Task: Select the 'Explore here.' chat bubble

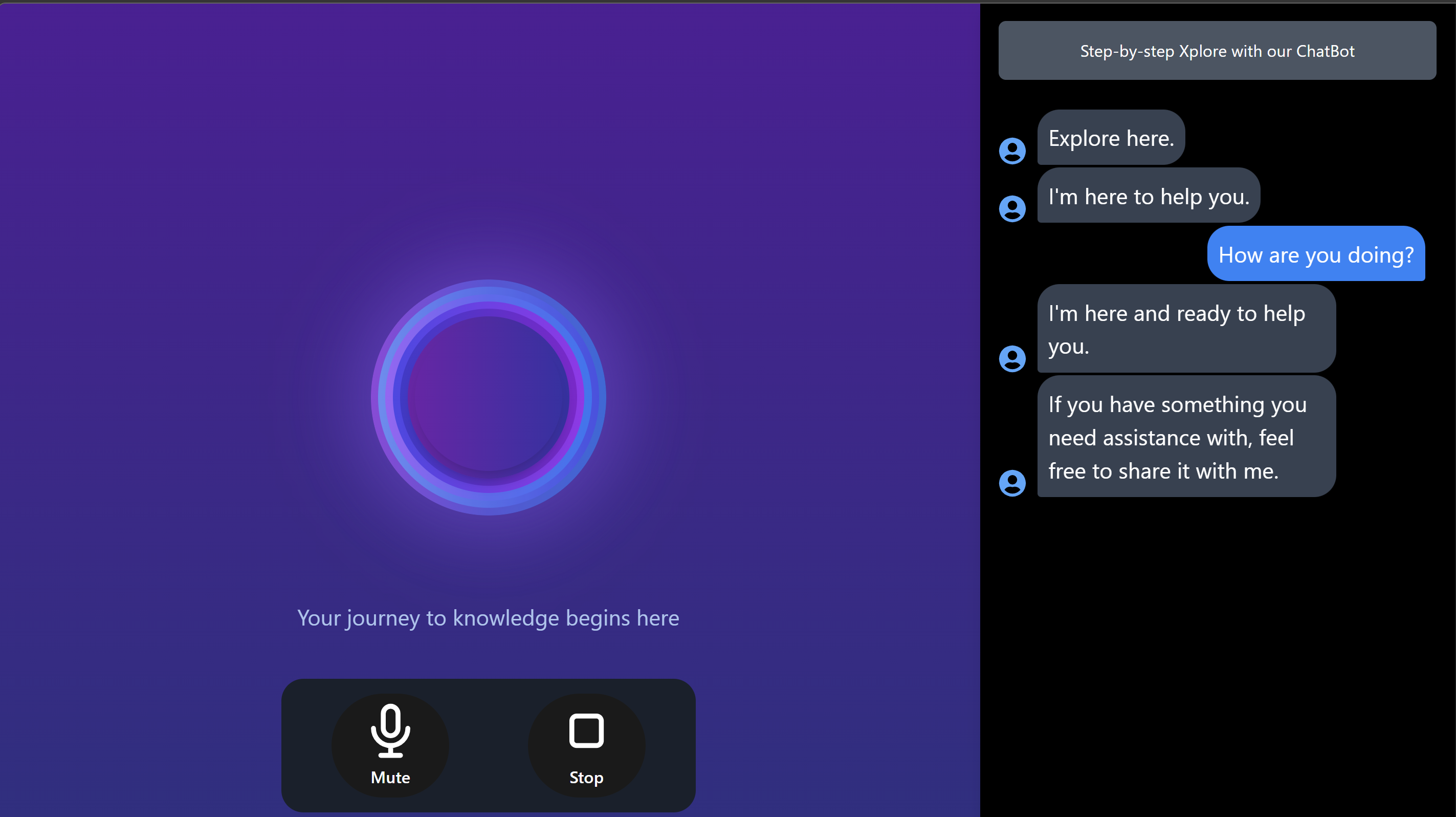Action: [1111, 138]
